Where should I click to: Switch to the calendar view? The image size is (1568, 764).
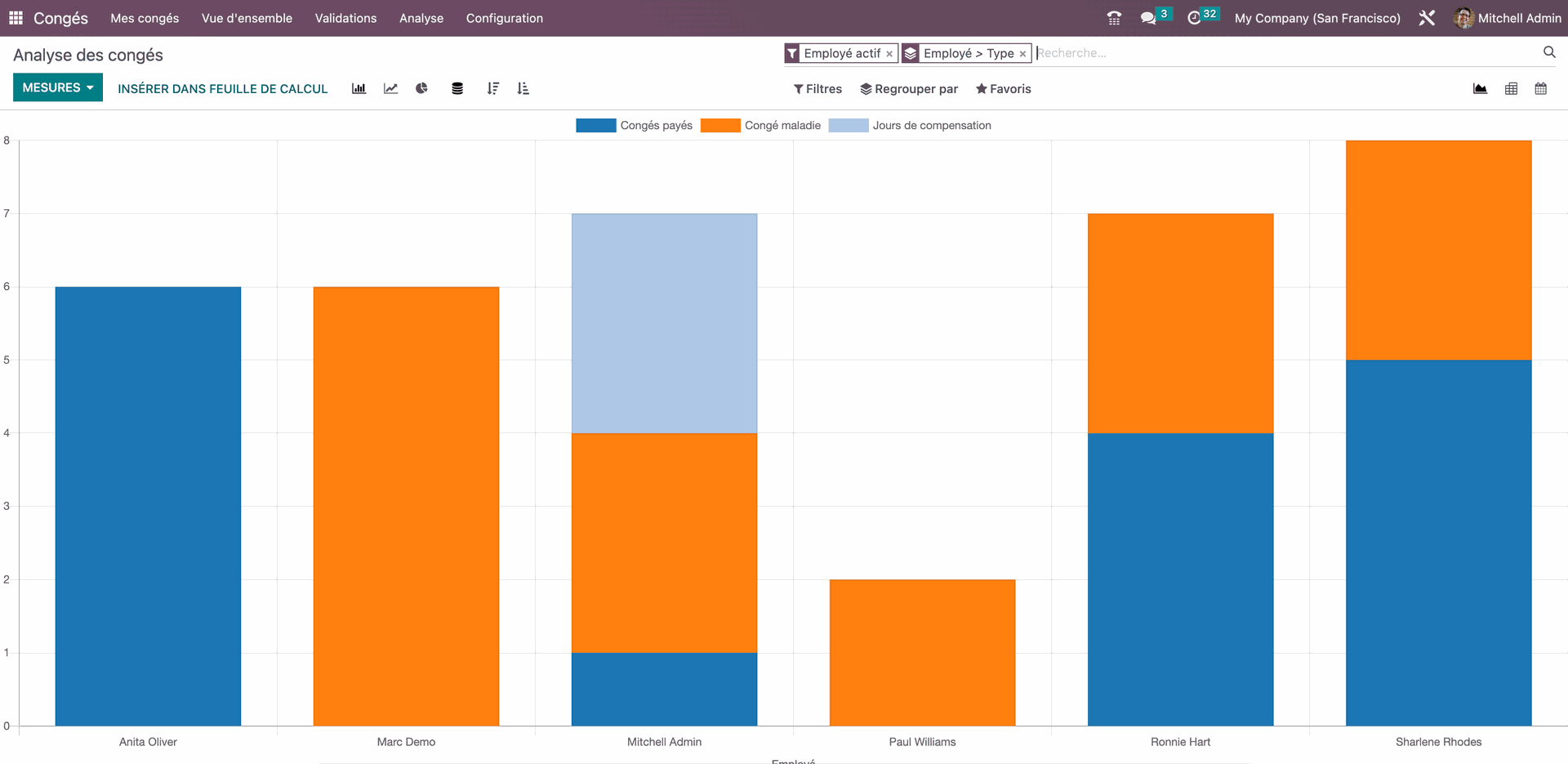pyautogui.click(x=1541, y=88)
